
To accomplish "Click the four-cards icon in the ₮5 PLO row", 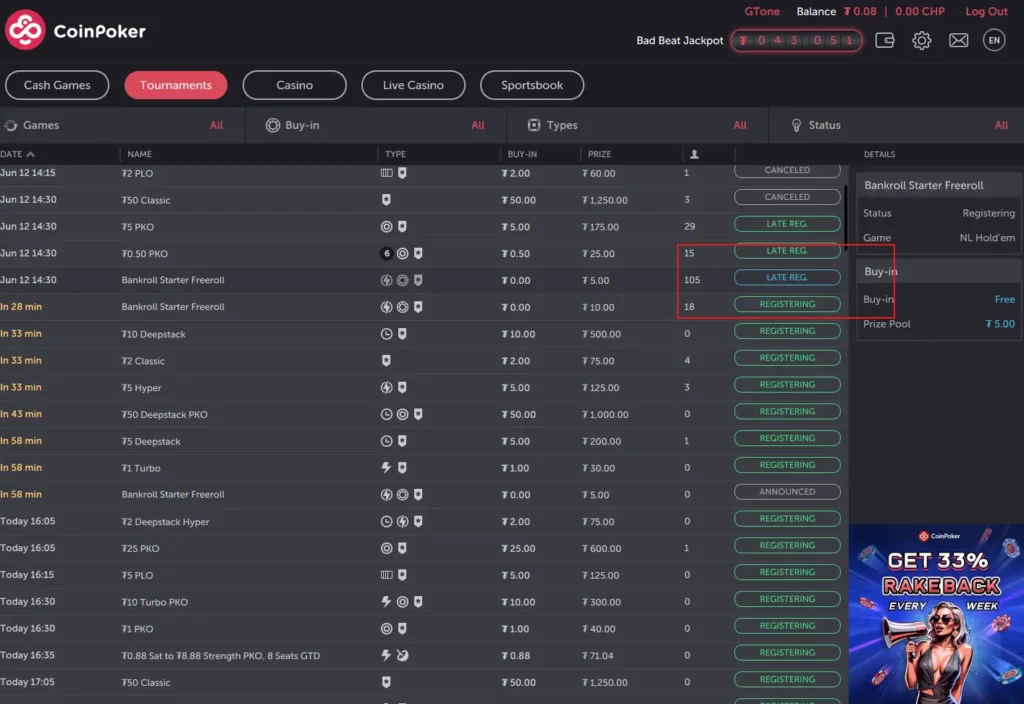I will [387, 575].
